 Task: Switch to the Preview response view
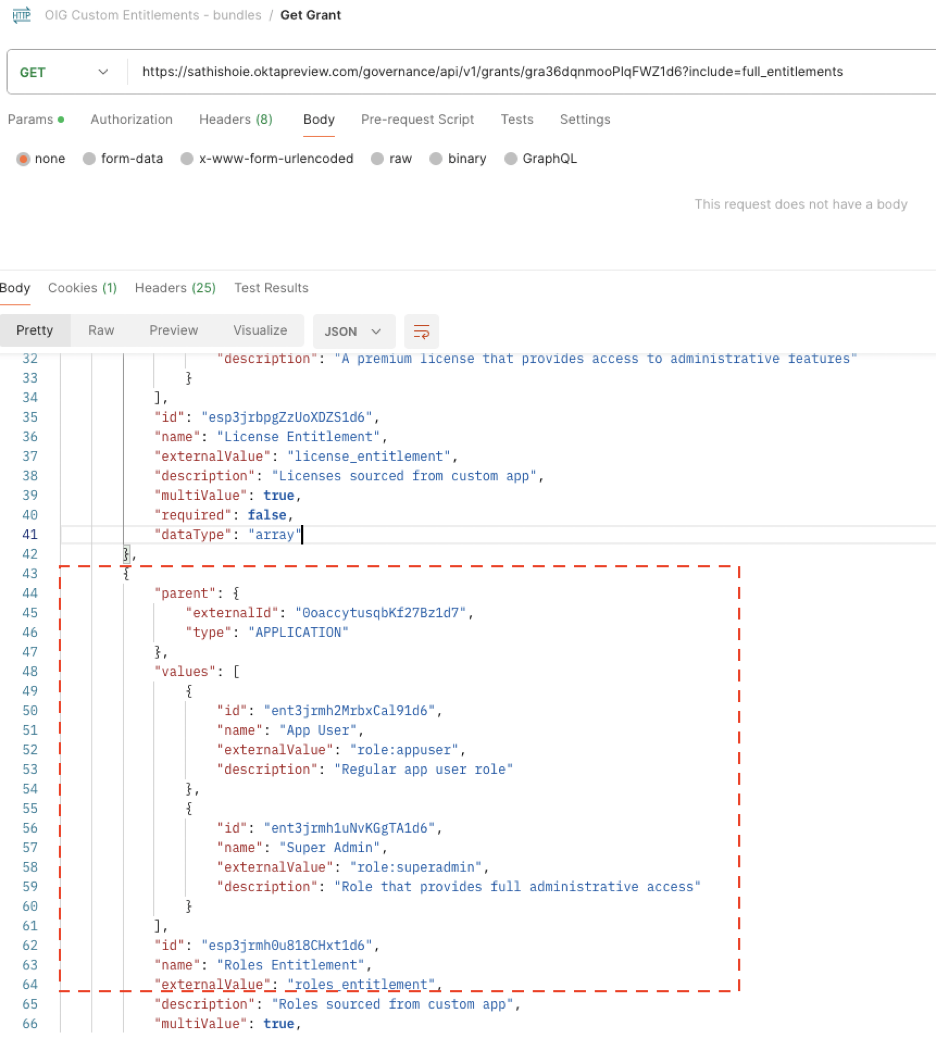173,330
